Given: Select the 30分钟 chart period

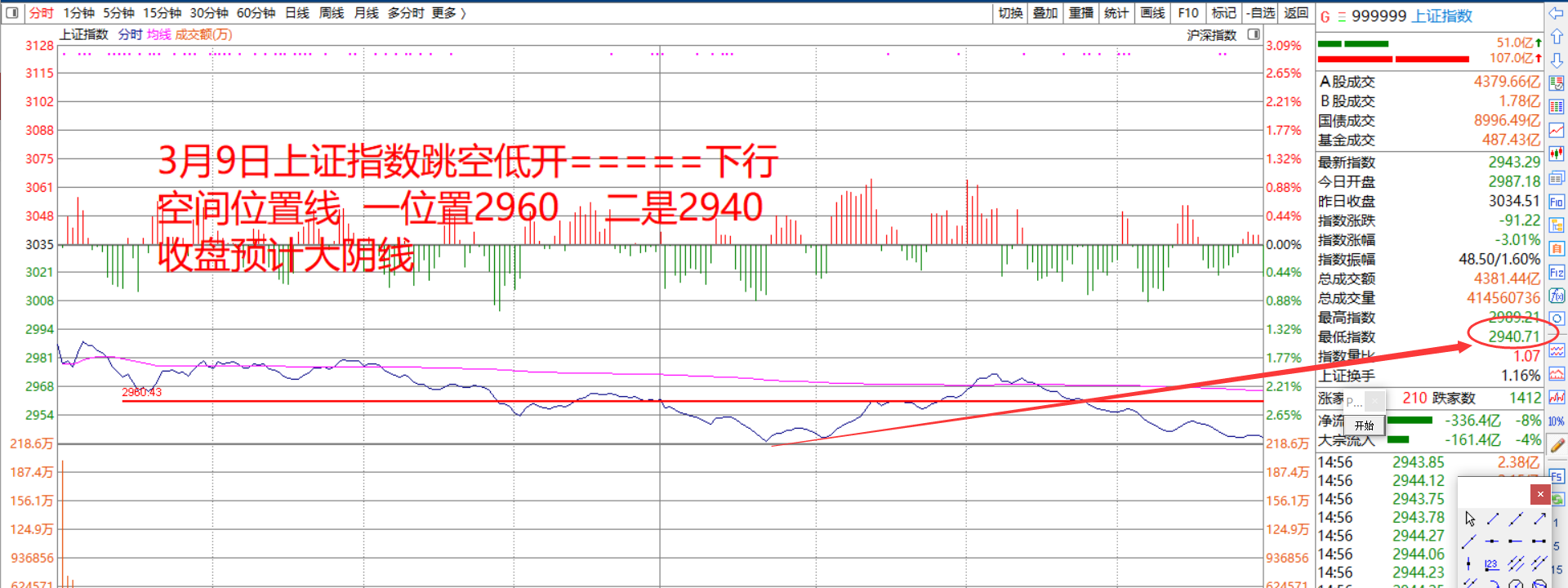Looking at the screenshot, I should (x=209, y=13).
